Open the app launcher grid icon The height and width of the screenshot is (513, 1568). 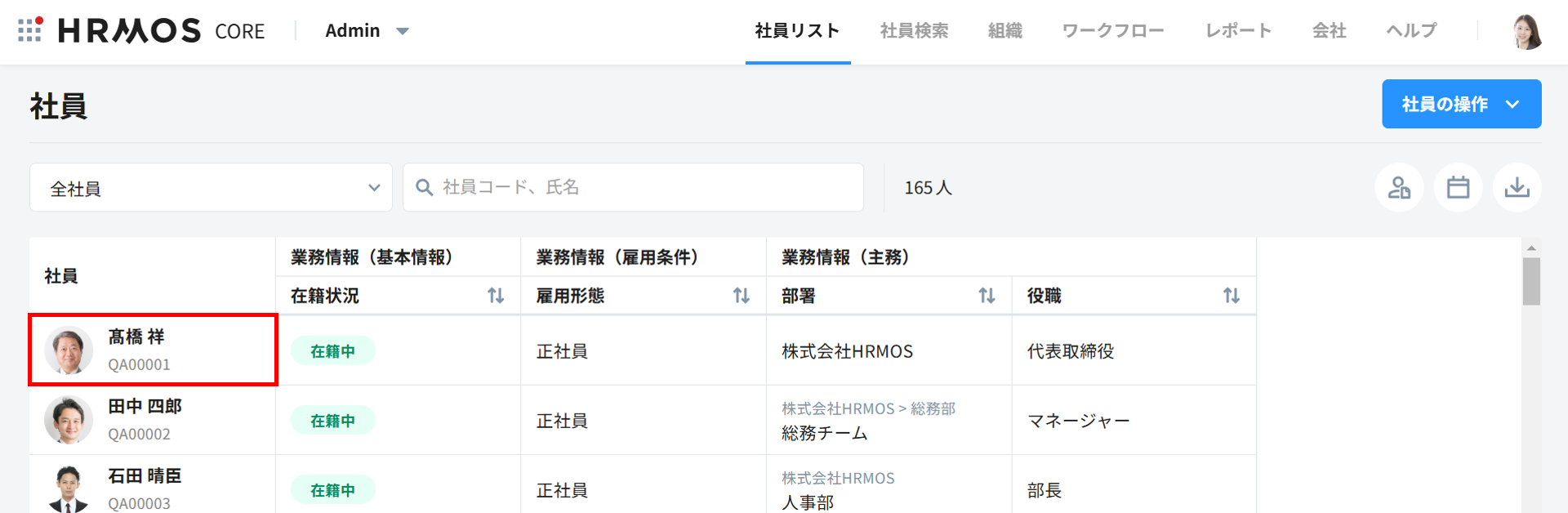pos(29,30)
